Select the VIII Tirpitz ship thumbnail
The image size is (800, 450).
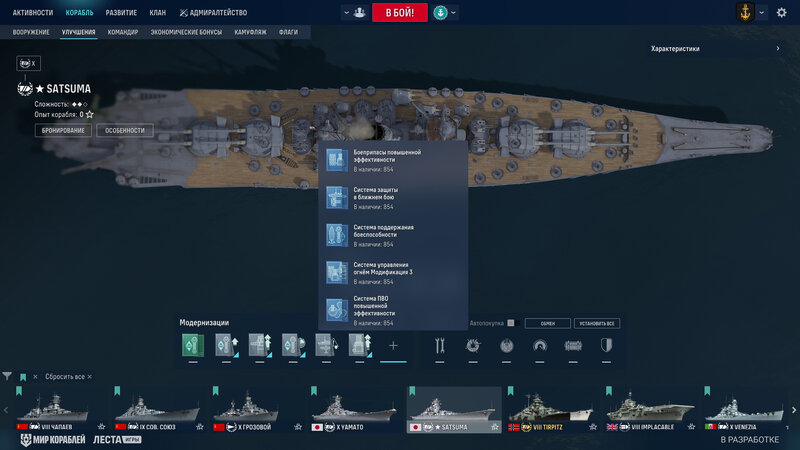tap(552, 409)
